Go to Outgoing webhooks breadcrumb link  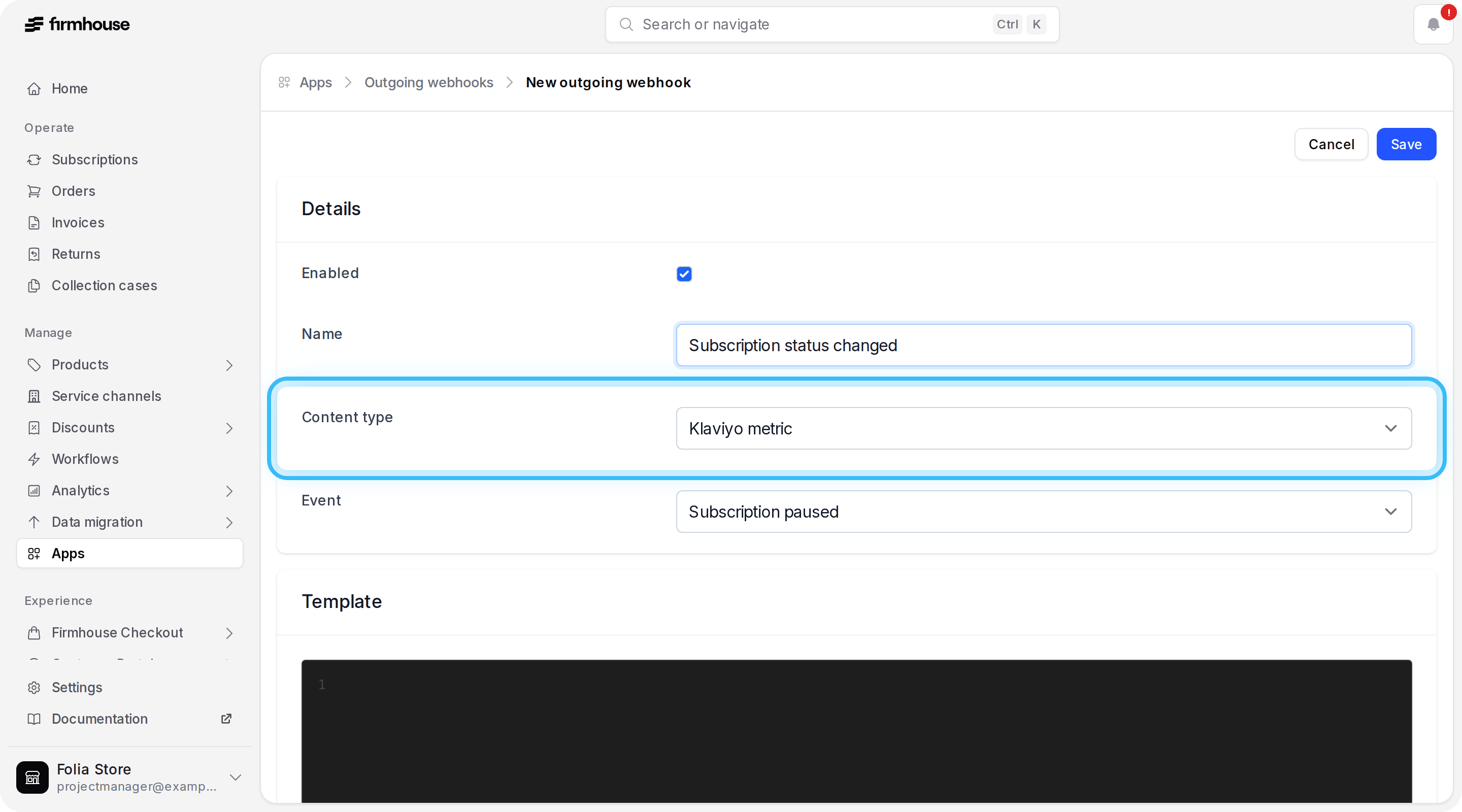(428, 83)
